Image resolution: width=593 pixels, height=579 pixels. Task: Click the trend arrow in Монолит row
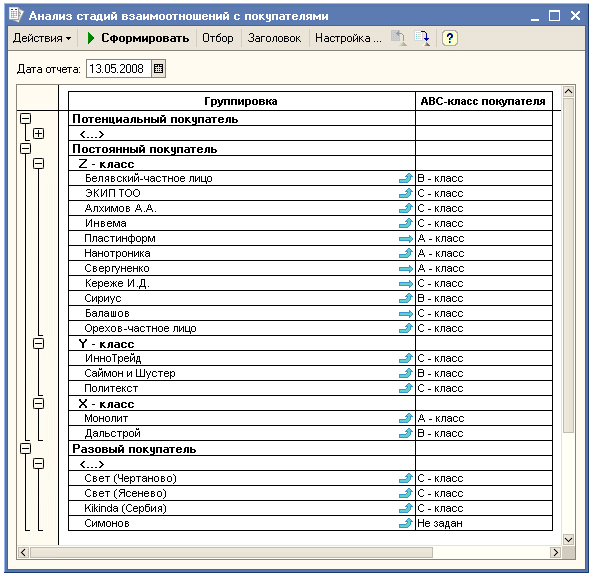click(406, 418)
